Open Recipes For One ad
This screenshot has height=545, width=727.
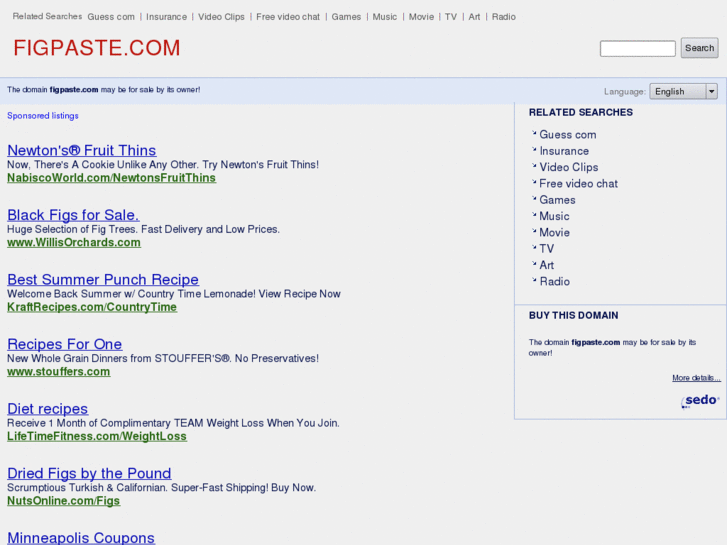[x=64, y=344]
